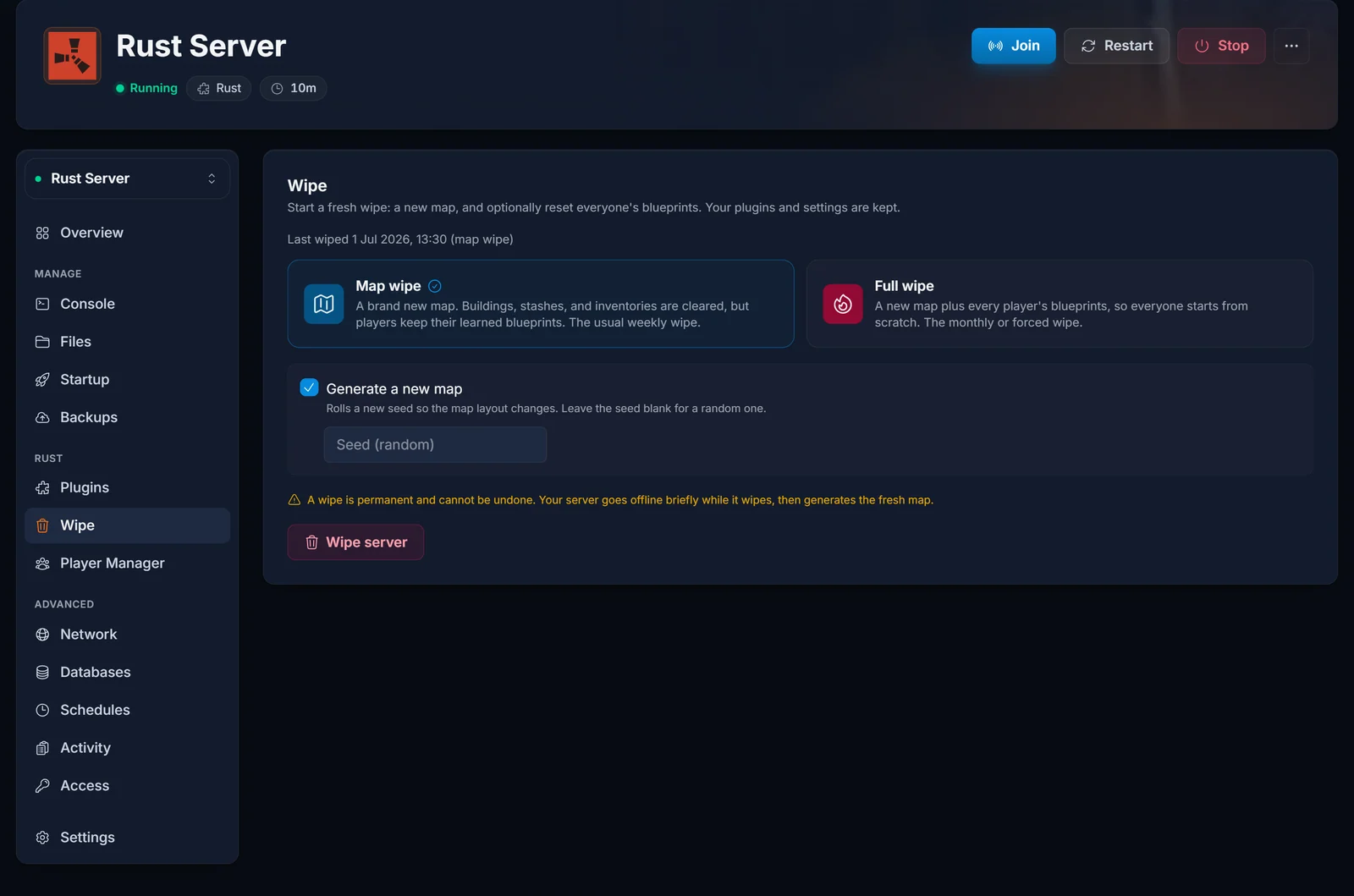Screen dimensions: 1354x896
Task: Open the Access page
Action: click(x=127, y=786)
